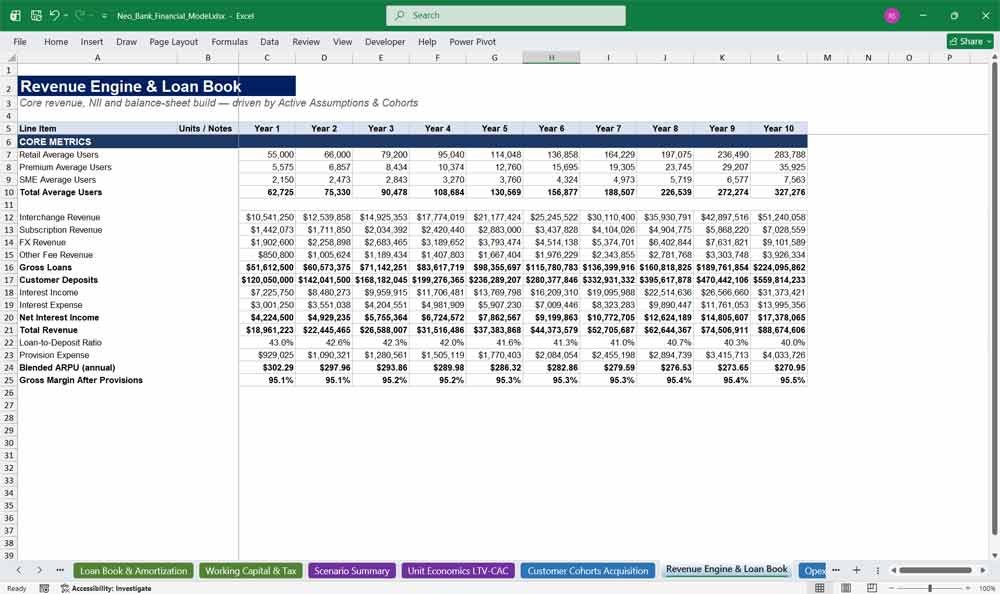The height and width of the screenshot is (594, 1000).
Task: Open the Developer ribbon tab
Action: point(385,41)
